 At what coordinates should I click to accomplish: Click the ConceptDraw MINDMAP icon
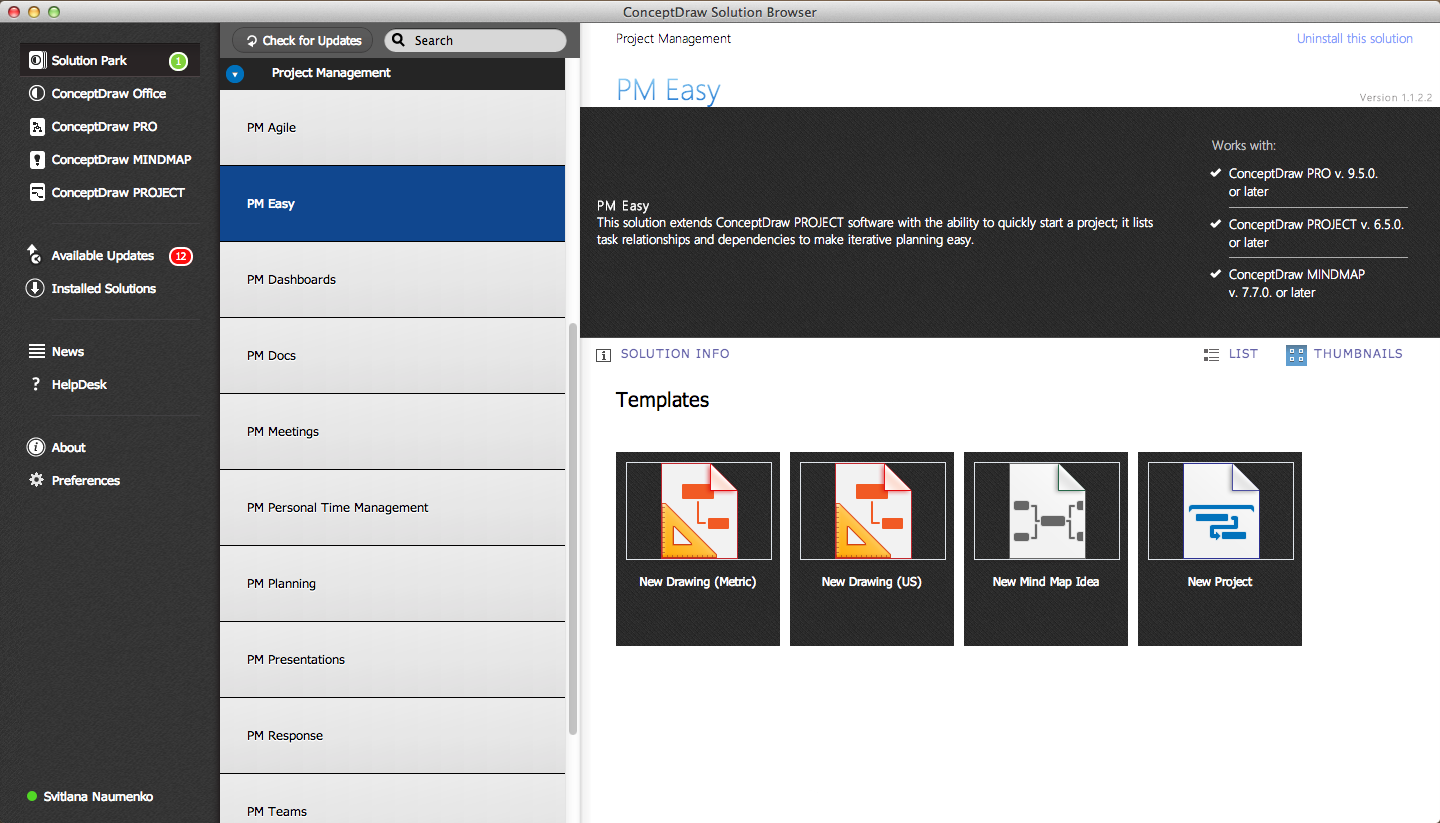coord(37,160)
